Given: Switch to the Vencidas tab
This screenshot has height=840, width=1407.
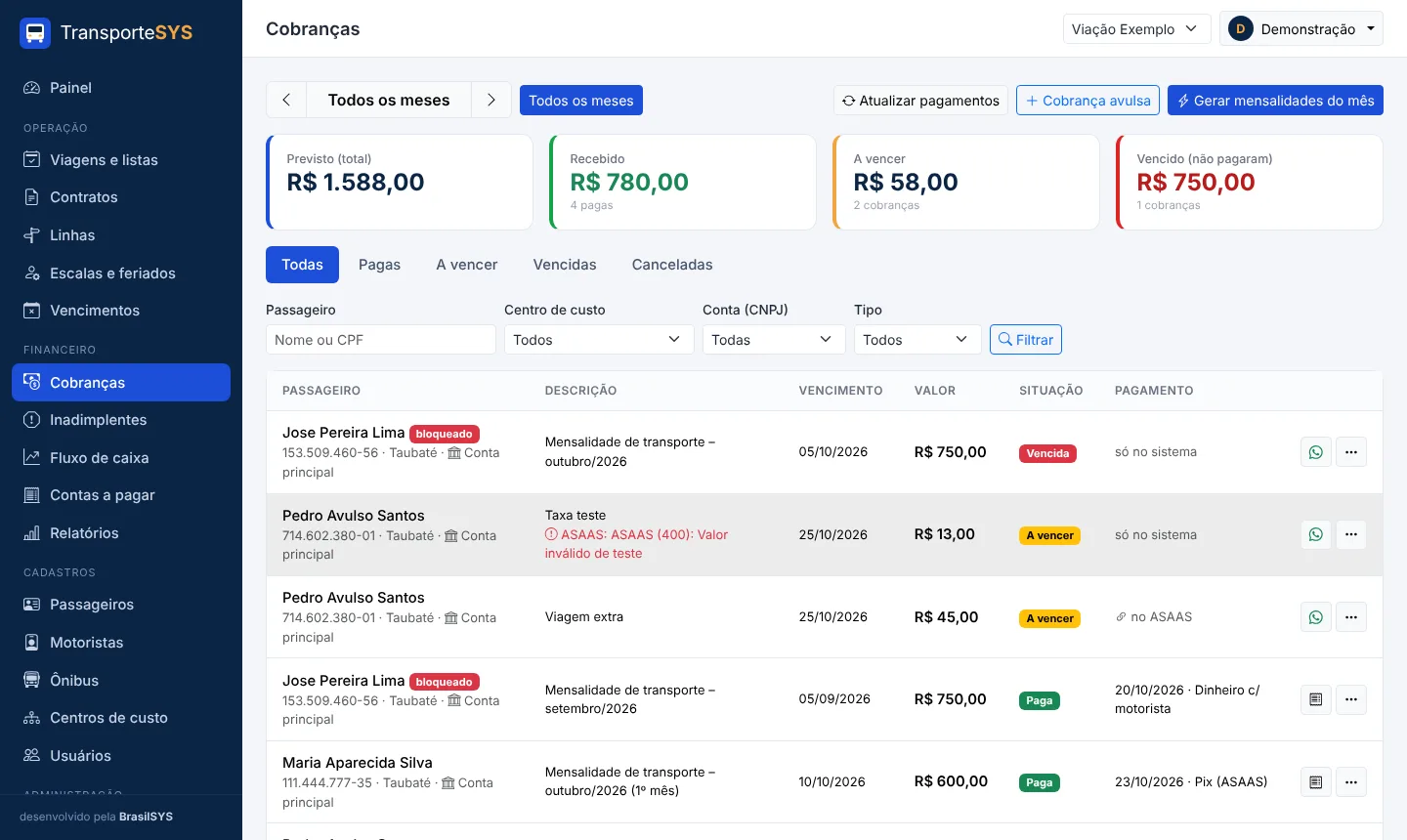Looking at the screenshot, I should coord(565,265).
